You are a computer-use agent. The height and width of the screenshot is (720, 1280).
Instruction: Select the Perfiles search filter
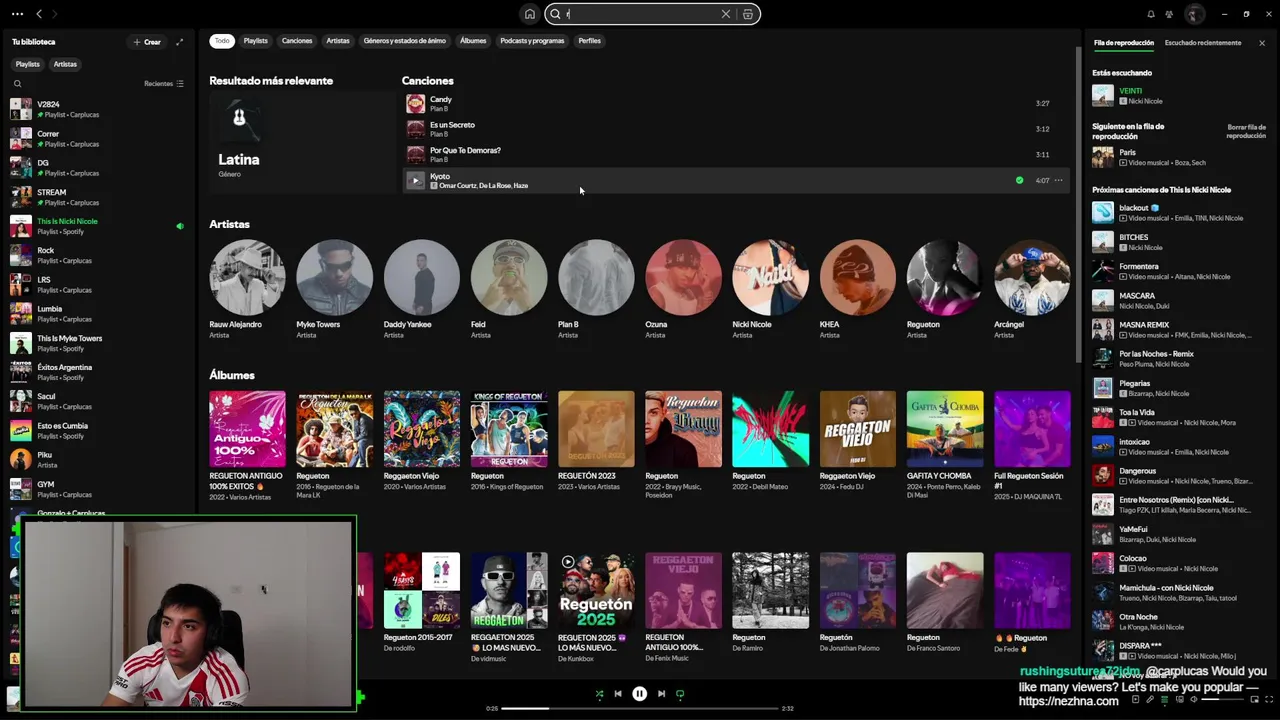pyautogui.click(x=590, y=41)
